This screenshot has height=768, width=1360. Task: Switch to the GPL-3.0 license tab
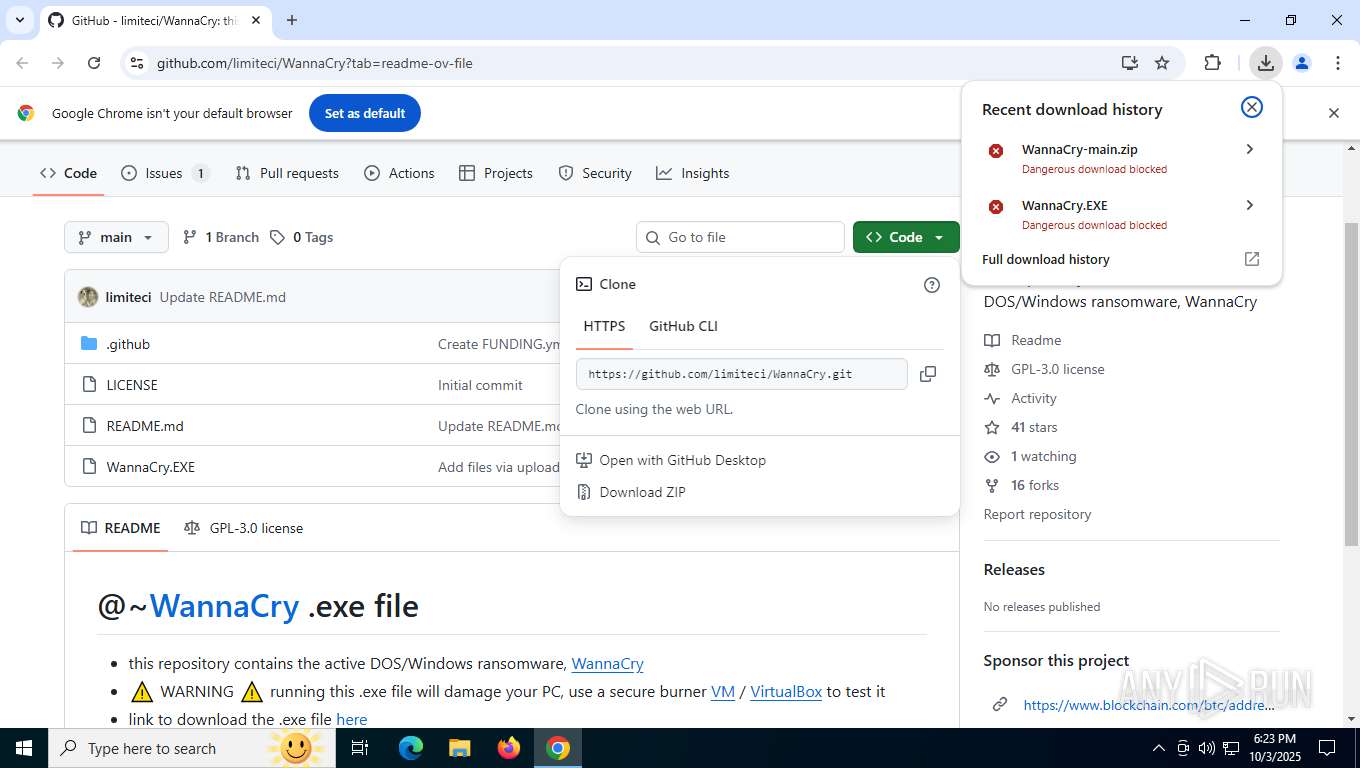(244, 528)
